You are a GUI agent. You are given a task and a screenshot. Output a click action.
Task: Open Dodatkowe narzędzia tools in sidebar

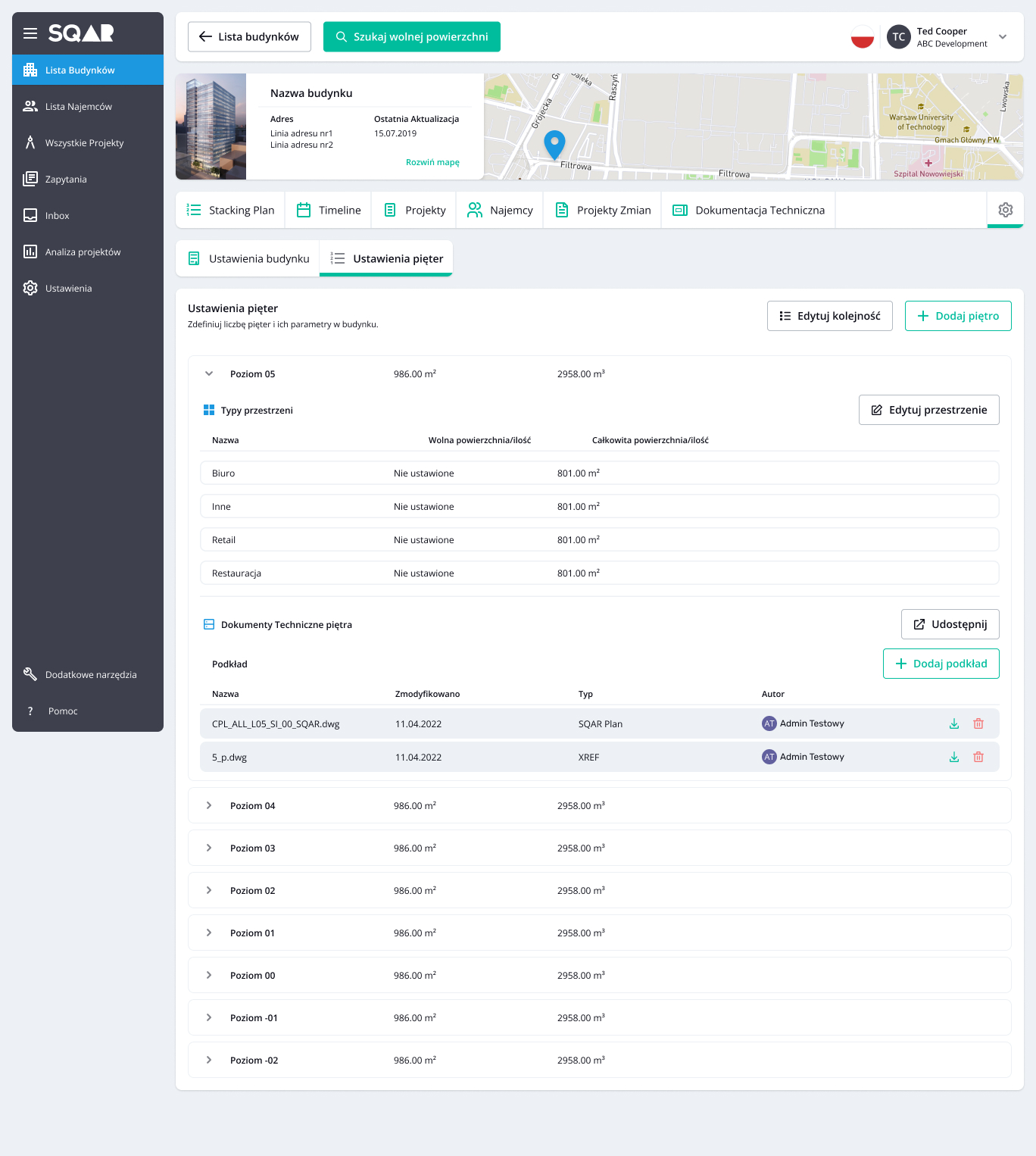pos(90,675)
